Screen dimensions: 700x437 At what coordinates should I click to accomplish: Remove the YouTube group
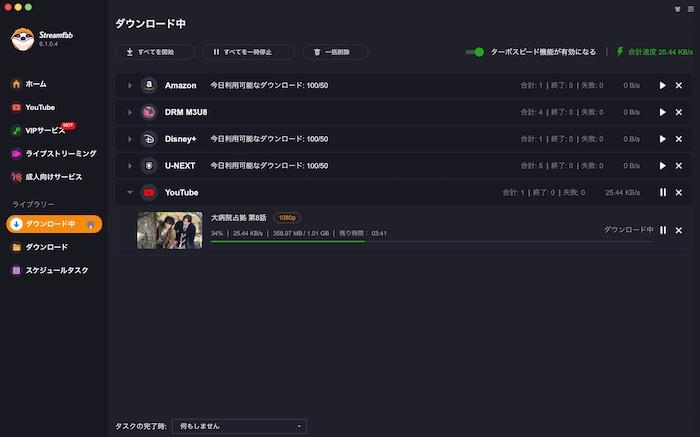(x=679, y=192)
